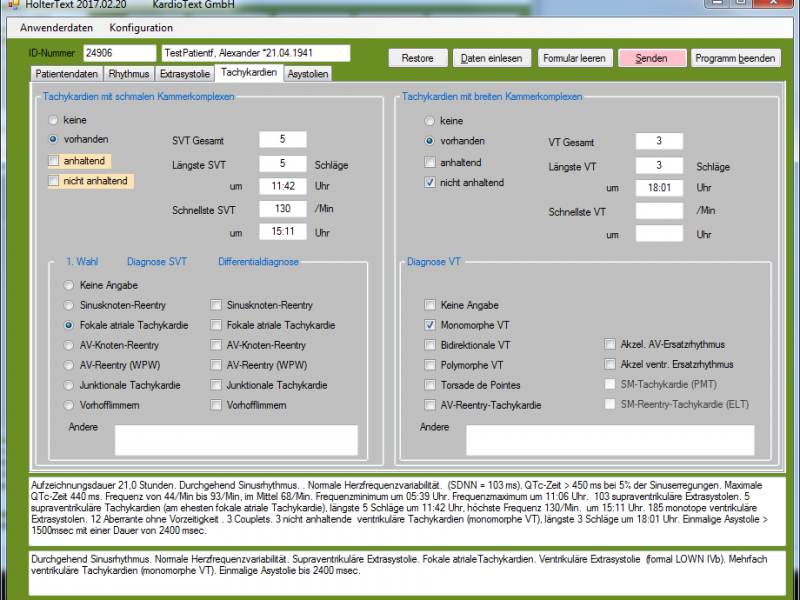Check Akzel. AV-Ersatzrhythmus
The height and width of the screenshot is (600, 800).
coord(610,344)
